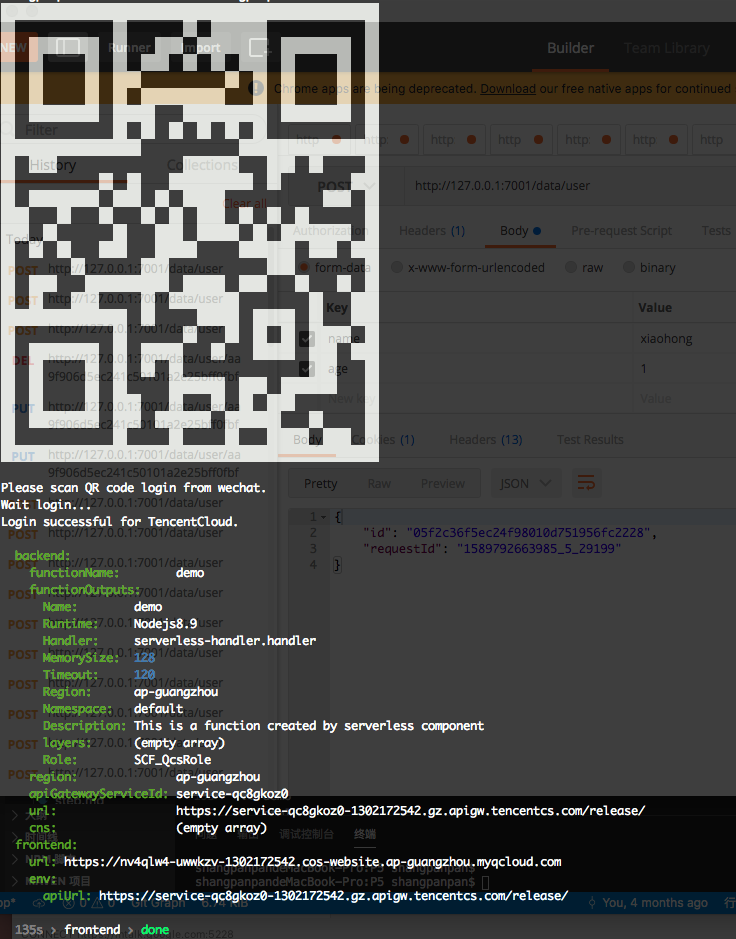This screenshot has width=736, height=939.
Task: Open the JSON format dropdown
Action: pyautogui.click(x=526, y=483)
